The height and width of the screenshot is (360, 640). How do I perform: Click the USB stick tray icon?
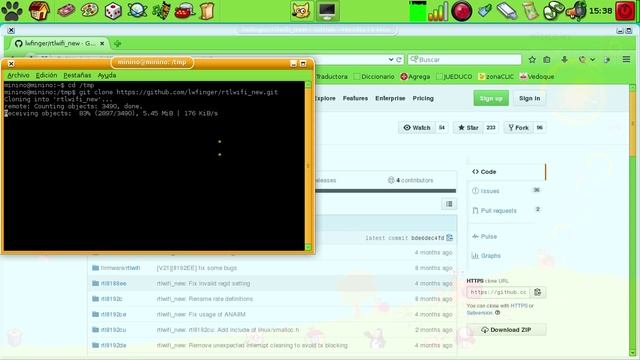pyautogui.click(x=507, y=11)
